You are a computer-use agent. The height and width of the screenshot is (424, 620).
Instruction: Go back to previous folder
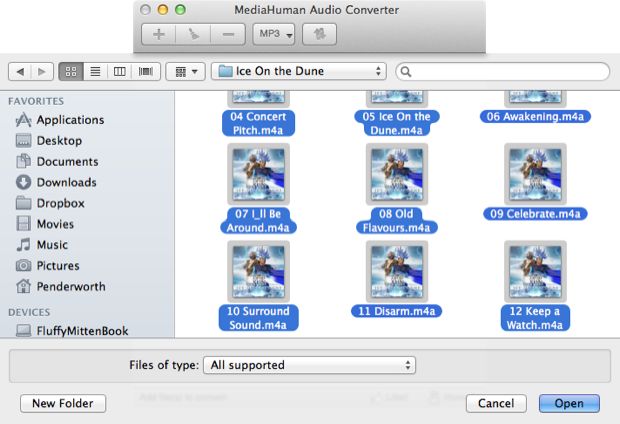click(19, 72)
